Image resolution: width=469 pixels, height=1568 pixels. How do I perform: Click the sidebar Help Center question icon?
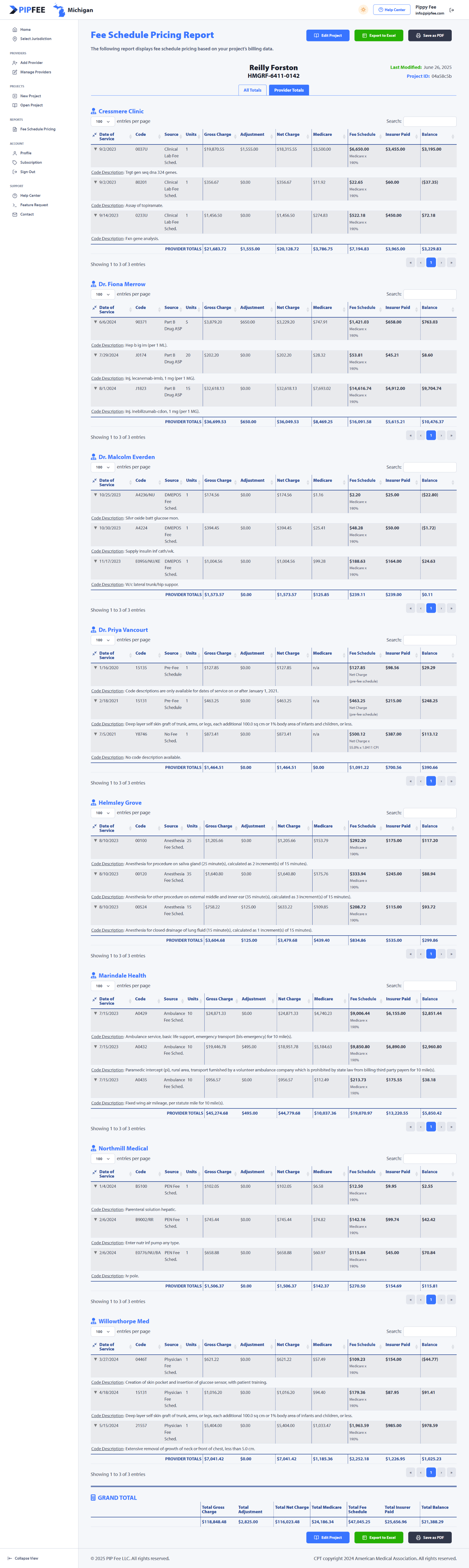(x=15, y=195)
